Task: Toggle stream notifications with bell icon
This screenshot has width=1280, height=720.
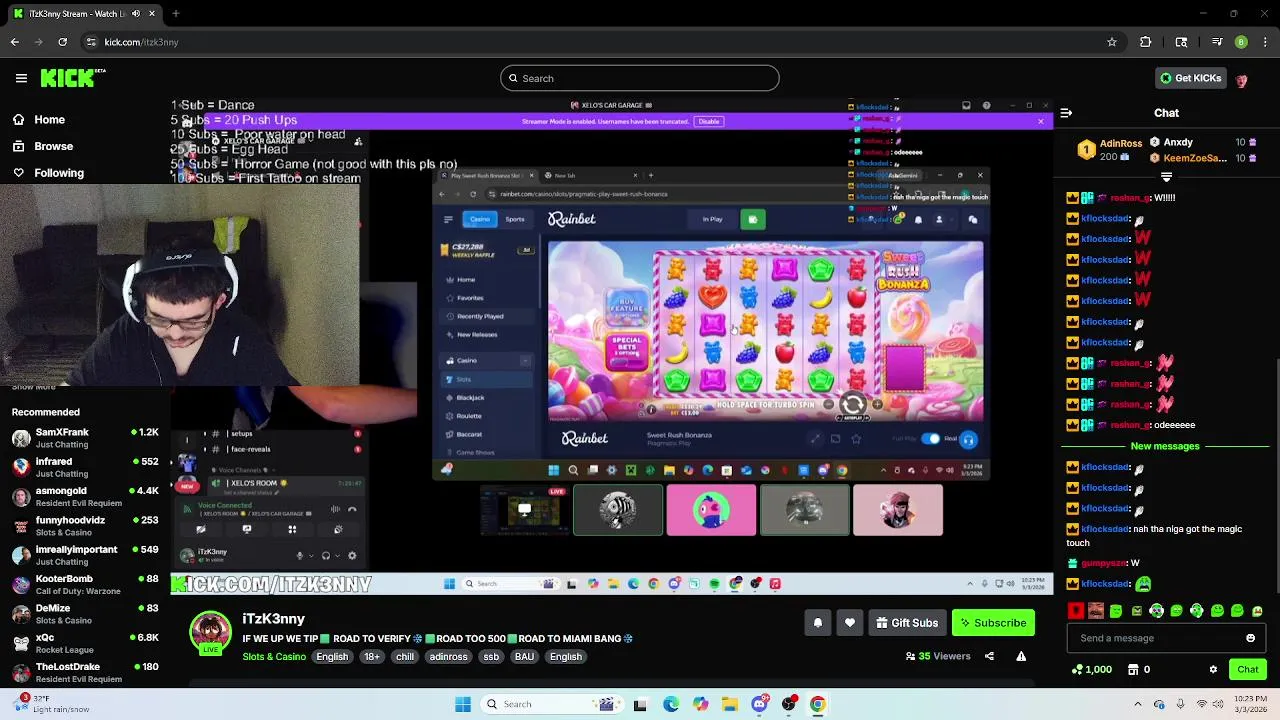Action: (817, 623)
